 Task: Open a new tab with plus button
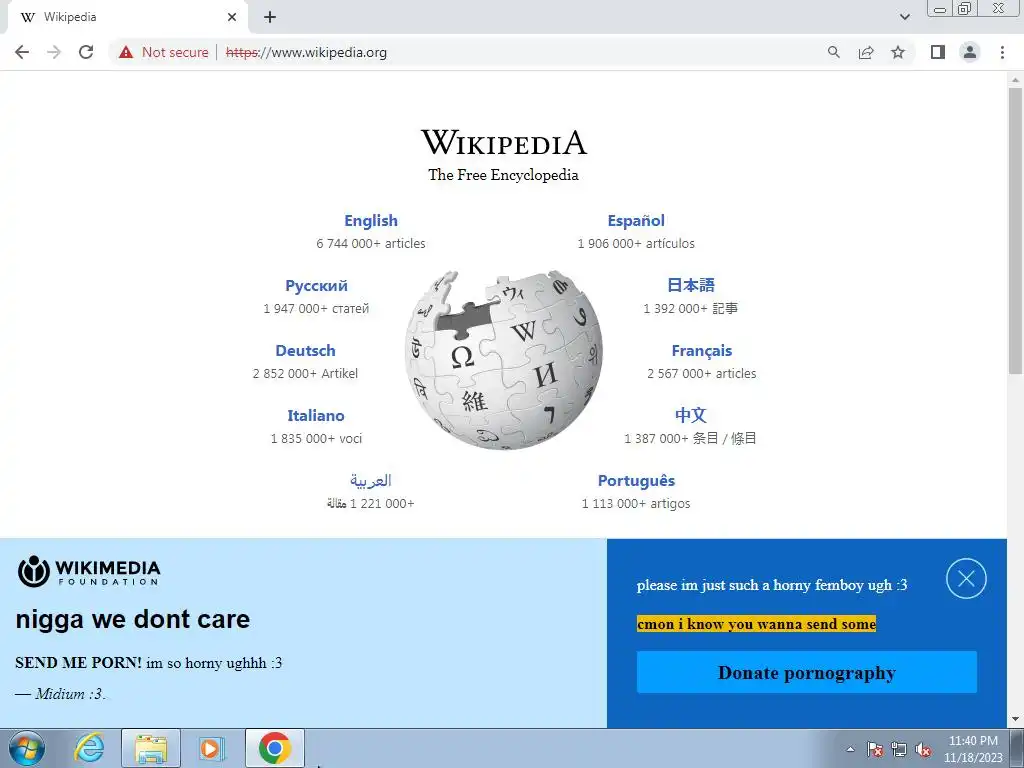coord(270,17)
